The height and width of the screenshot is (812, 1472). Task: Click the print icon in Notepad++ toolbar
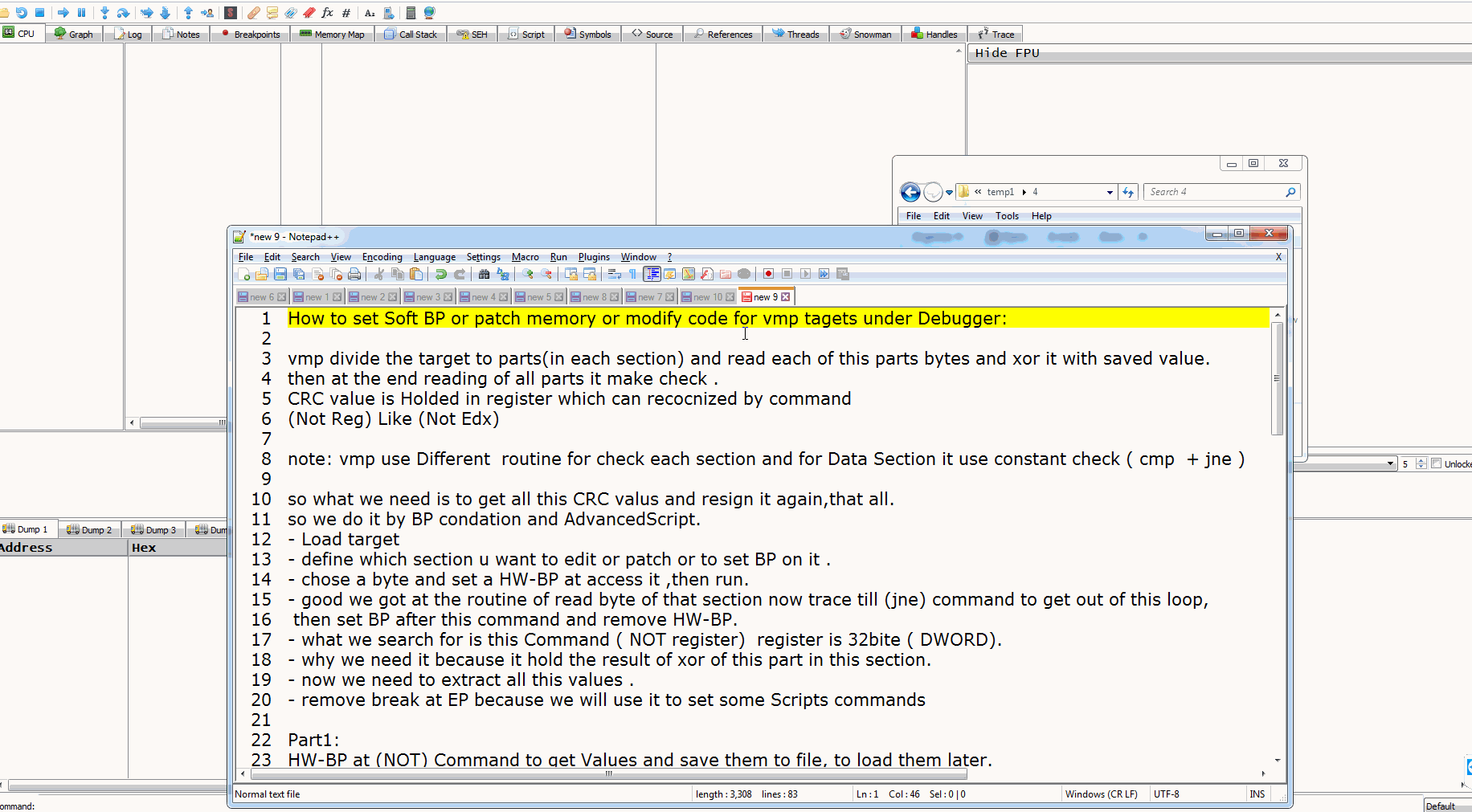(354, 274)
